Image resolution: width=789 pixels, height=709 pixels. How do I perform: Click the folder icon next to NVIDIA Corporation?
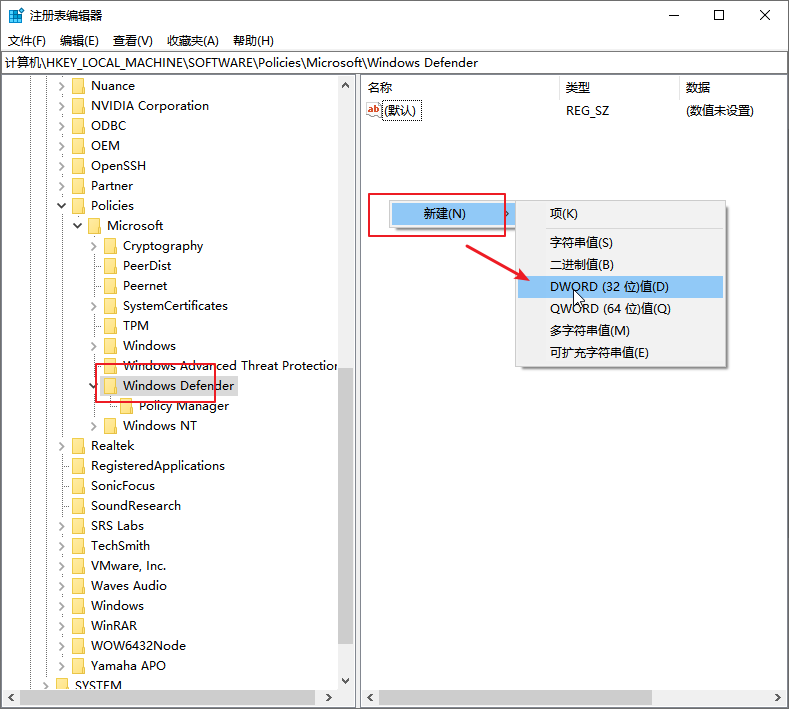pos(78,106)
